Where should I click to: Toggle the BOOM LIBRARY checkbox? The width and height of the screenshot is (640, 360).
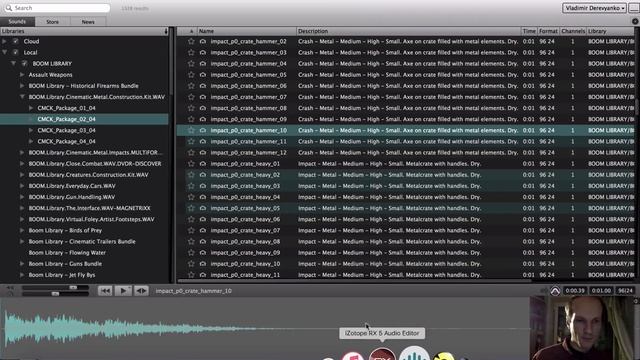pos(24,63)
